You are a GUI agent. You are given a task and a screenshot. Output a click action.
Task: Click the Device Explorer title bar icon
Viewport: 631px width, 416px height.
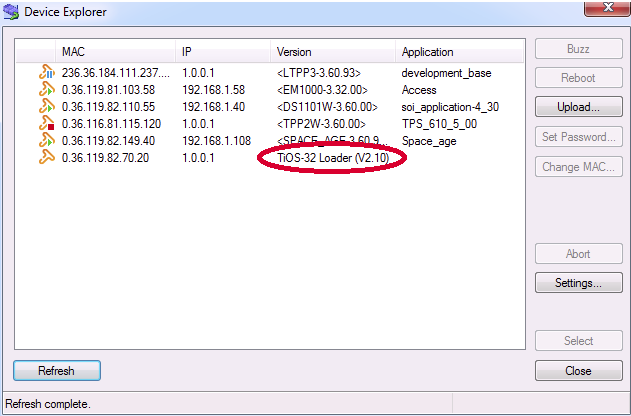[x=13, y=12]
